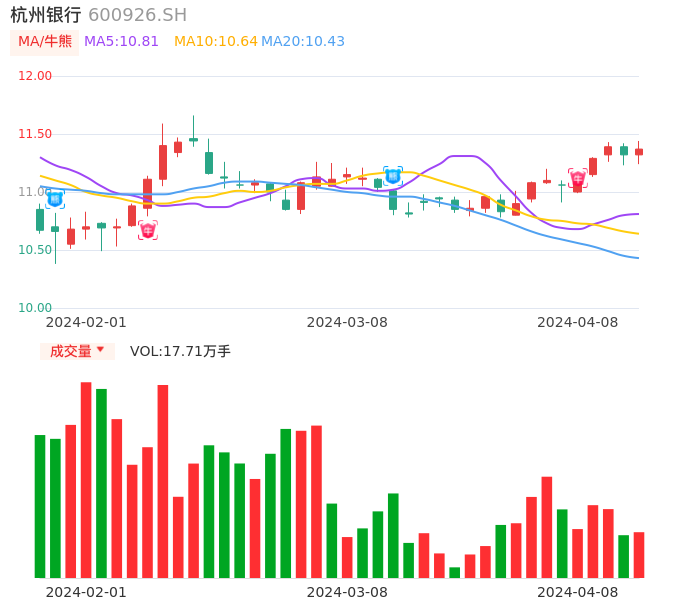This screenshot has height=606, width=686.
Task: Click the shortest green volume bar
Action: pyautogui.click(x=455, y=572)
